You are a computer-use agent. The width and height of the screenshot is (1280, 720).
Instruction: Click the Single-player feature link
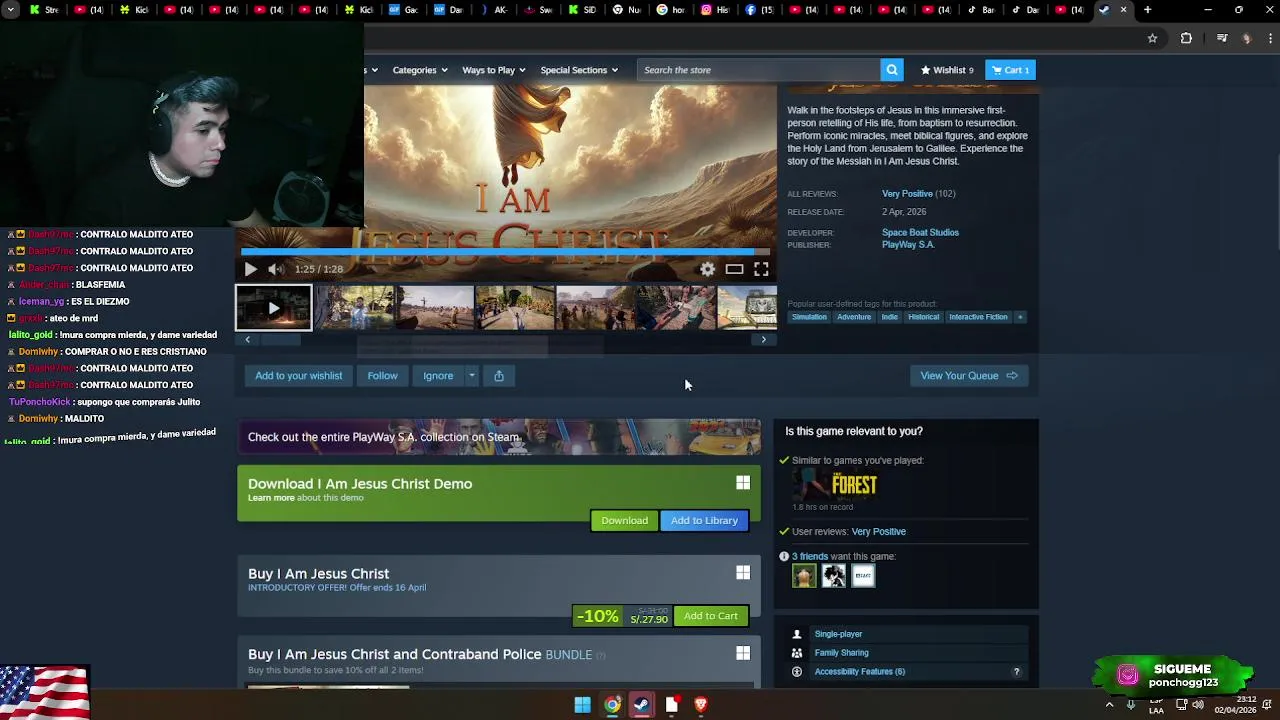(x=838, y=634)
